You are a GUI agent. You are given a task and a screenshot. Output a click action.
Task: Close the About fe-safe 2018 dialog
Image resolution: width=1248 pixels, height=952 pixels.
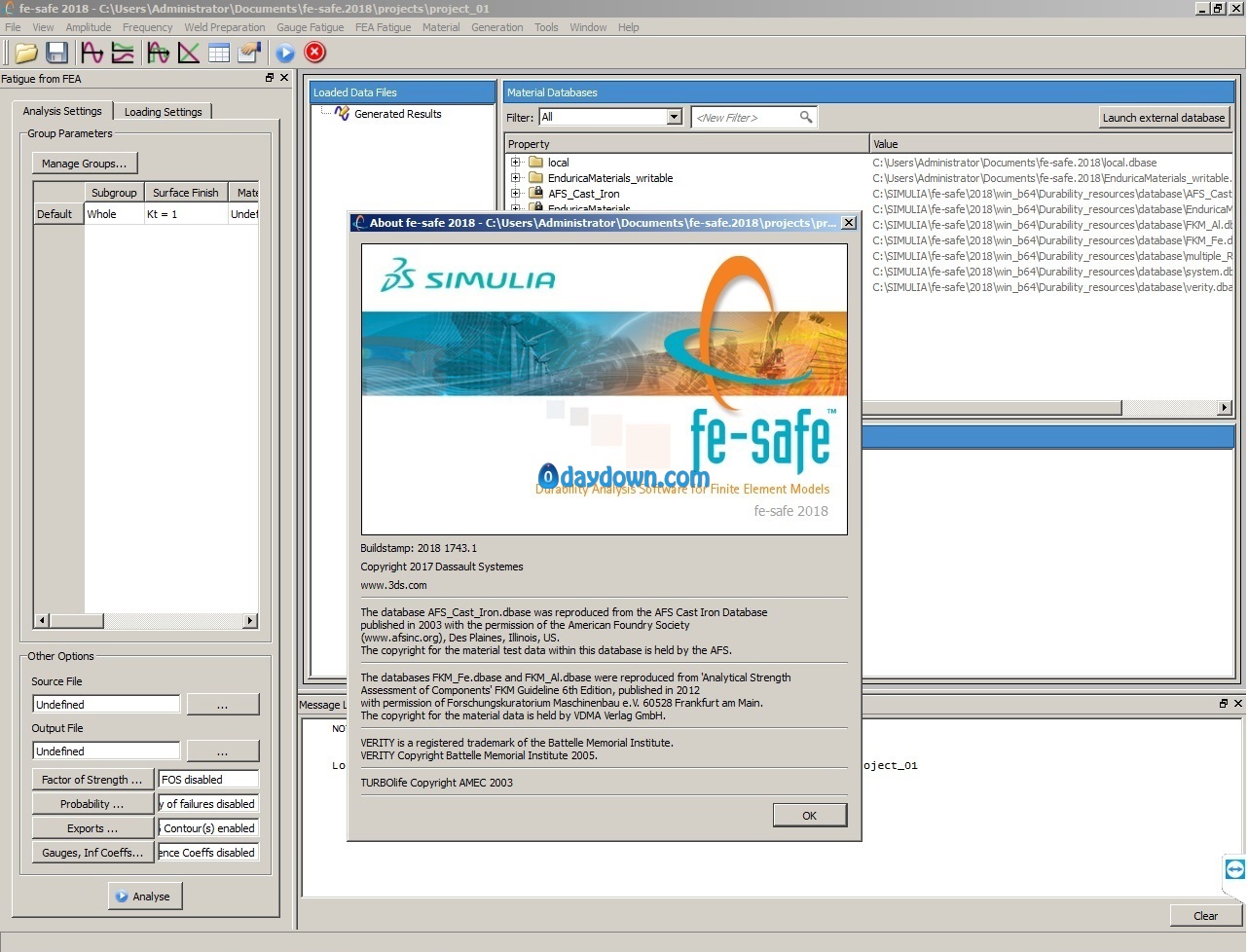[x=849, y=223]
